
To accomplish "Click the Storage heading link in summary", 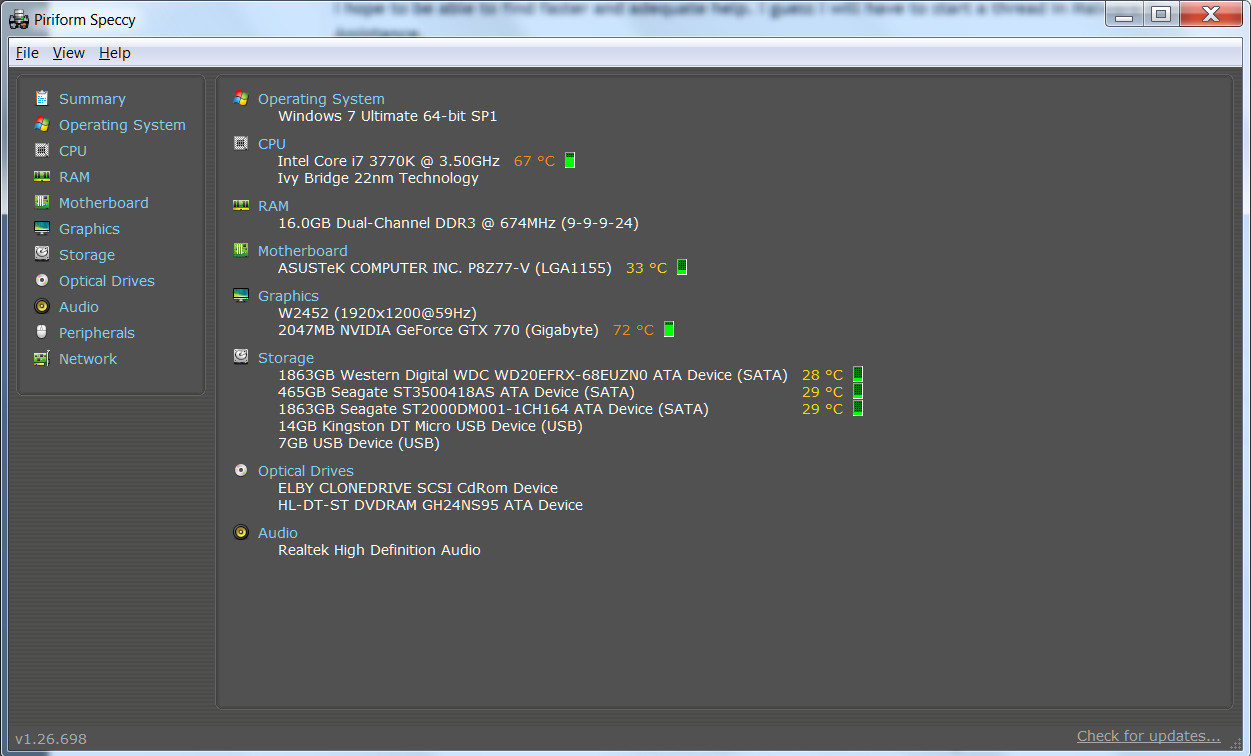I will point(286,358).
